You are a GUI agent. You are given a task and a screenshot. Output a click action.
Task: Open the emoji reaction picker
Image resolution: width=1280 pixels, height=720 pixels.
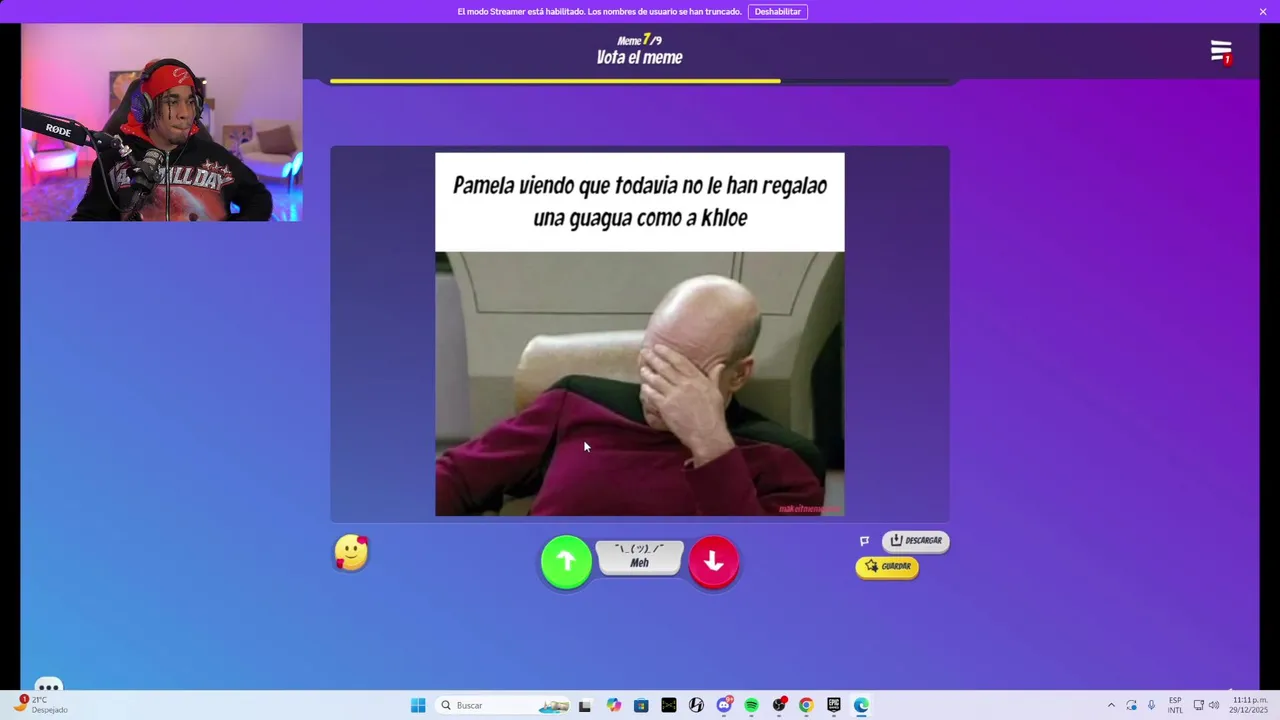[351, 553]
